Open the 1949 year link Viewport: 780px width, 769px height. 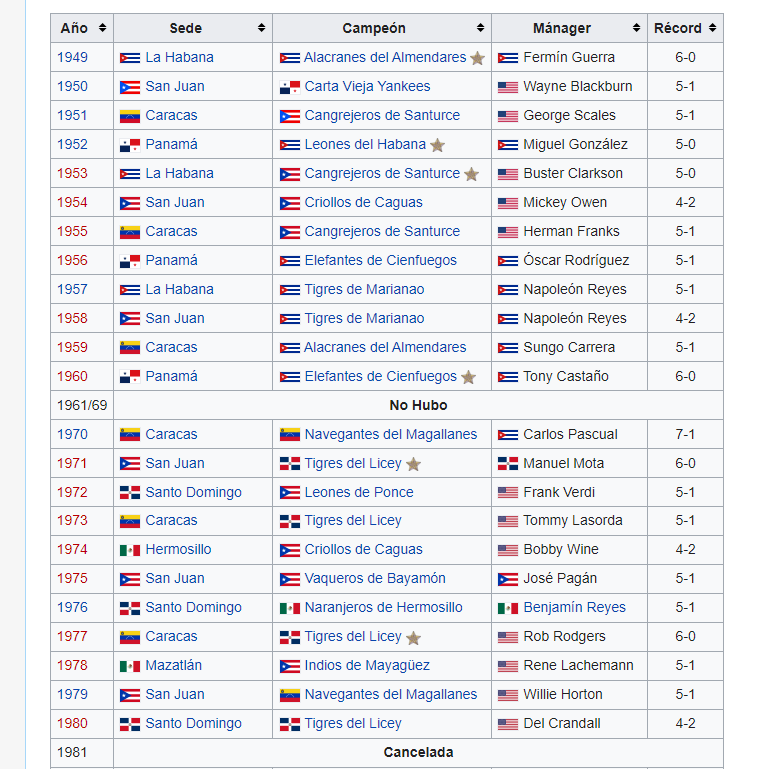click(x=72, y=57)
